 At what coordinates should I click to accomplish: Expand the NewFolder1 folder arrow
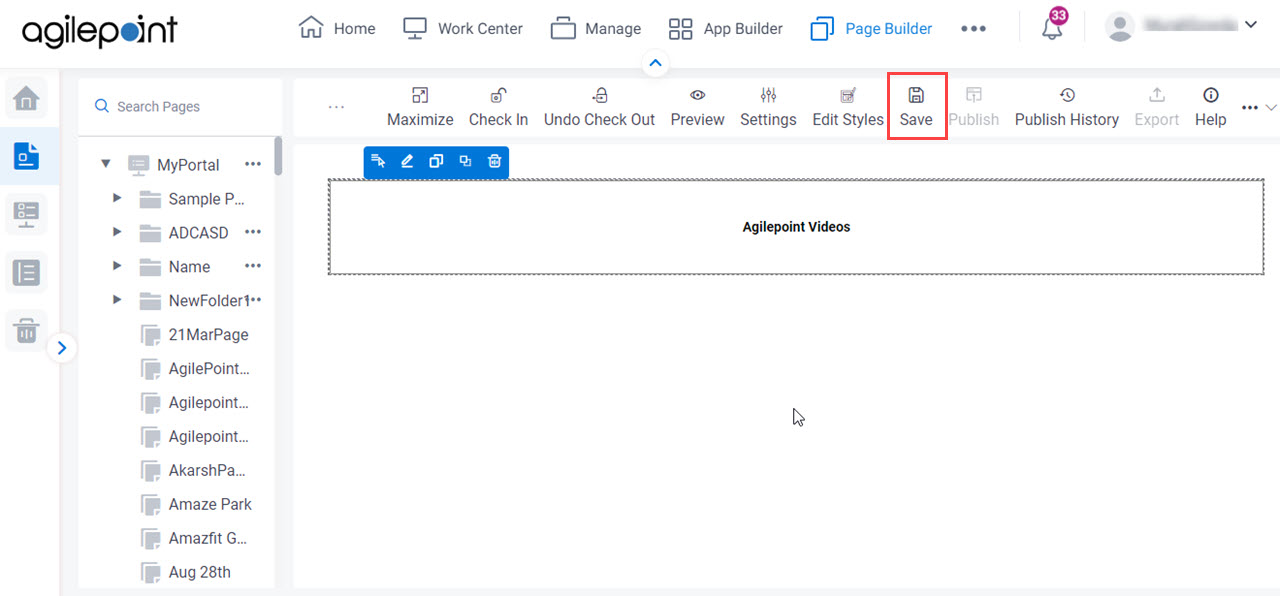[117, 300]
